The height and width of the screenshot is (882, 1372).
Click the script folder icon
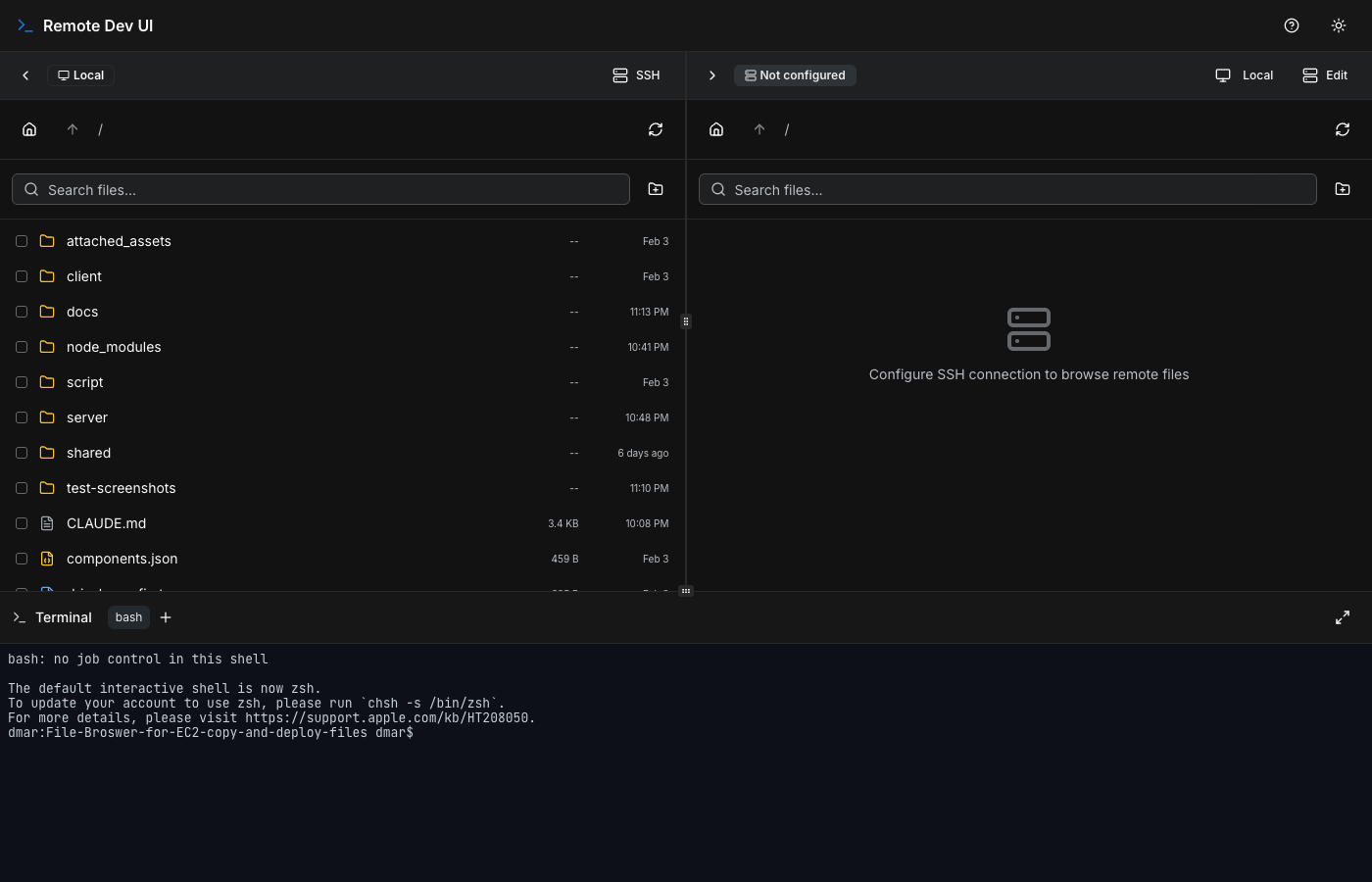[47, 382]
